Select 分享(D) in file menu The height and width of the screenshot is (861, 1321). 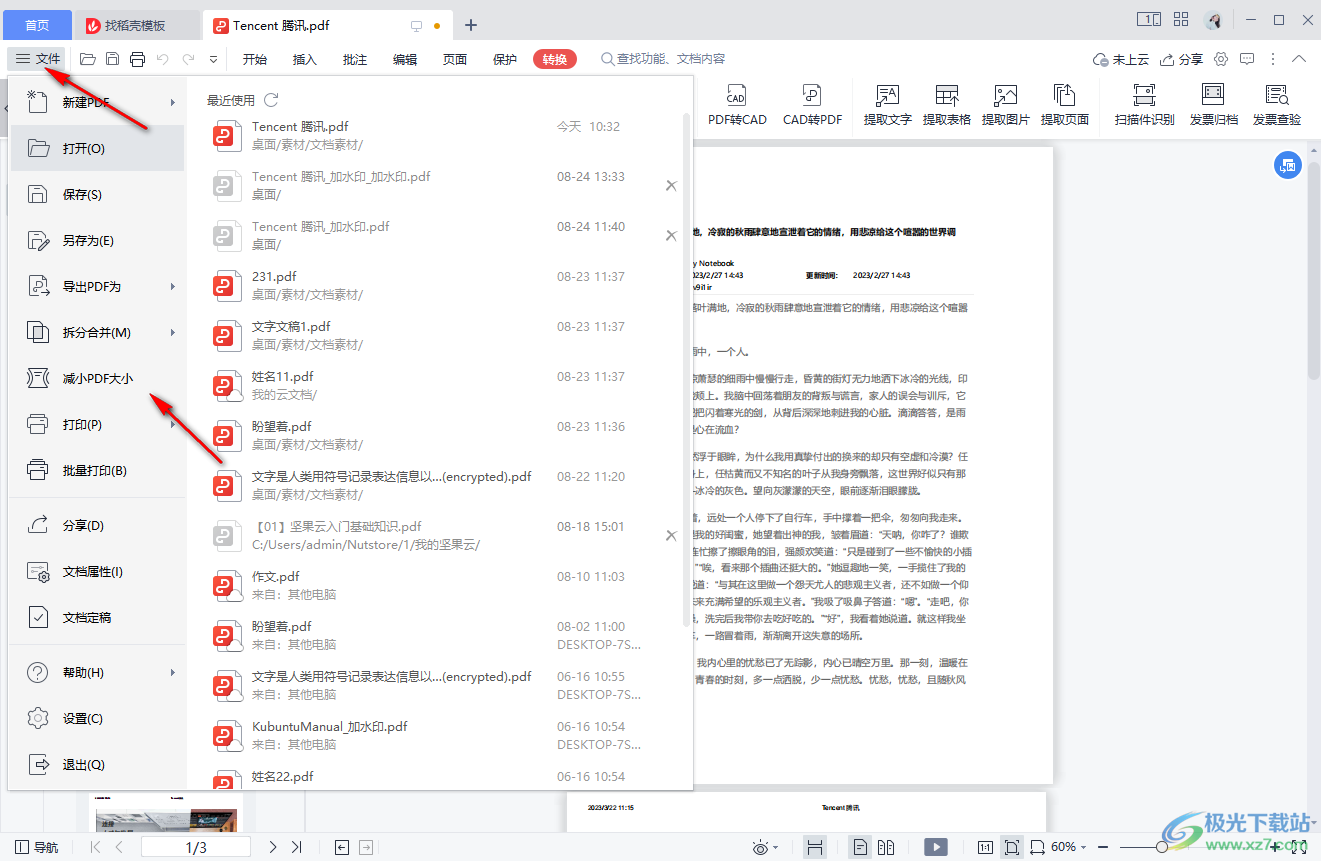[x=98, y=525]
